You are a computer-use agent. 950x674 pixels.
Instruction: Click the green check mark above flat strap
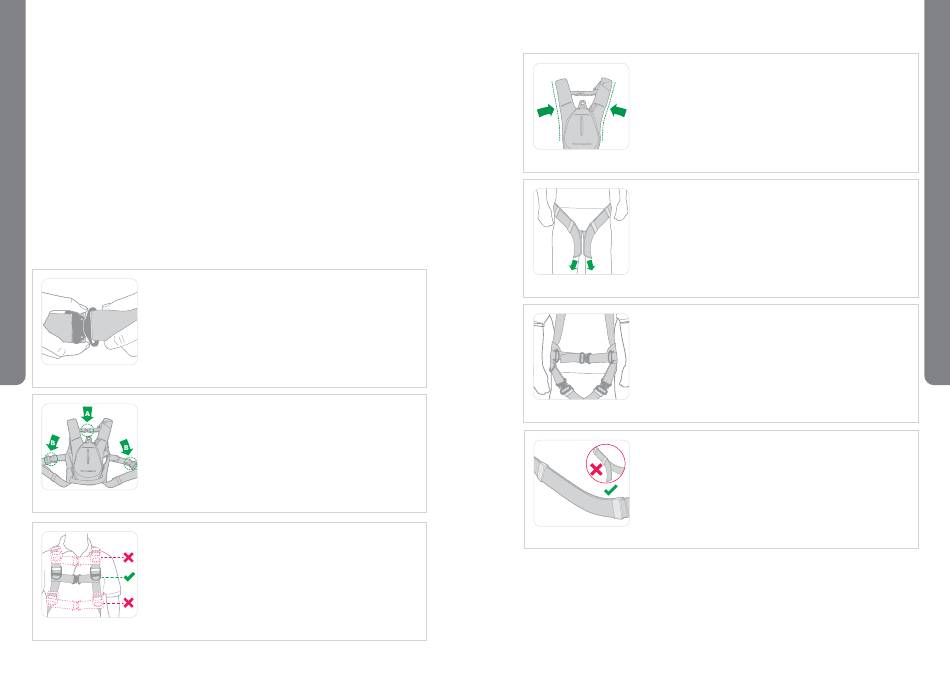pyautogui.click(x=611, y=489)
